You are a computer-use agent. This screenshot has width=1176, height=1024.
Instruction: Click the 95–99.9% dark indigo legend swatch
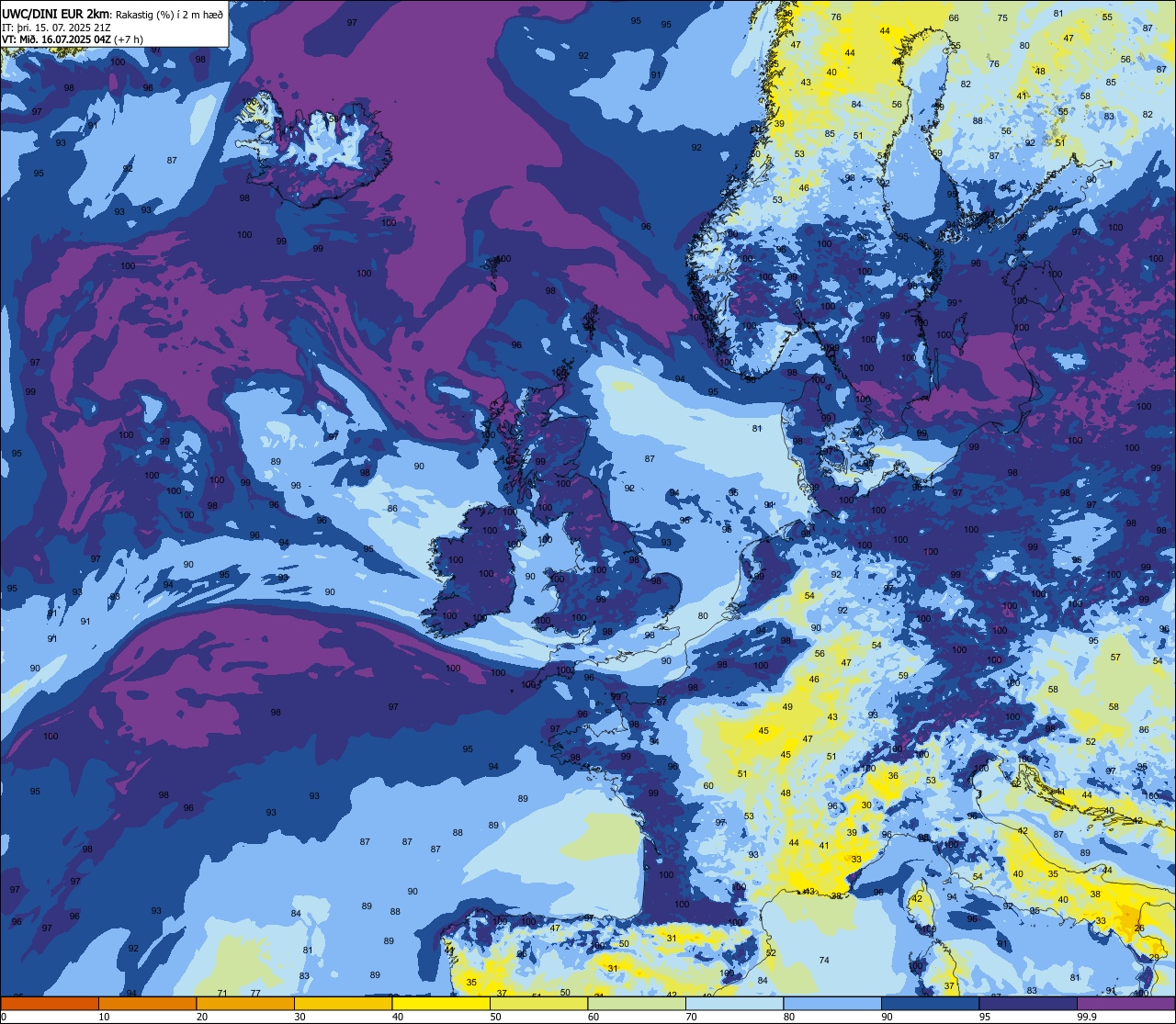click(1028, 1003)
